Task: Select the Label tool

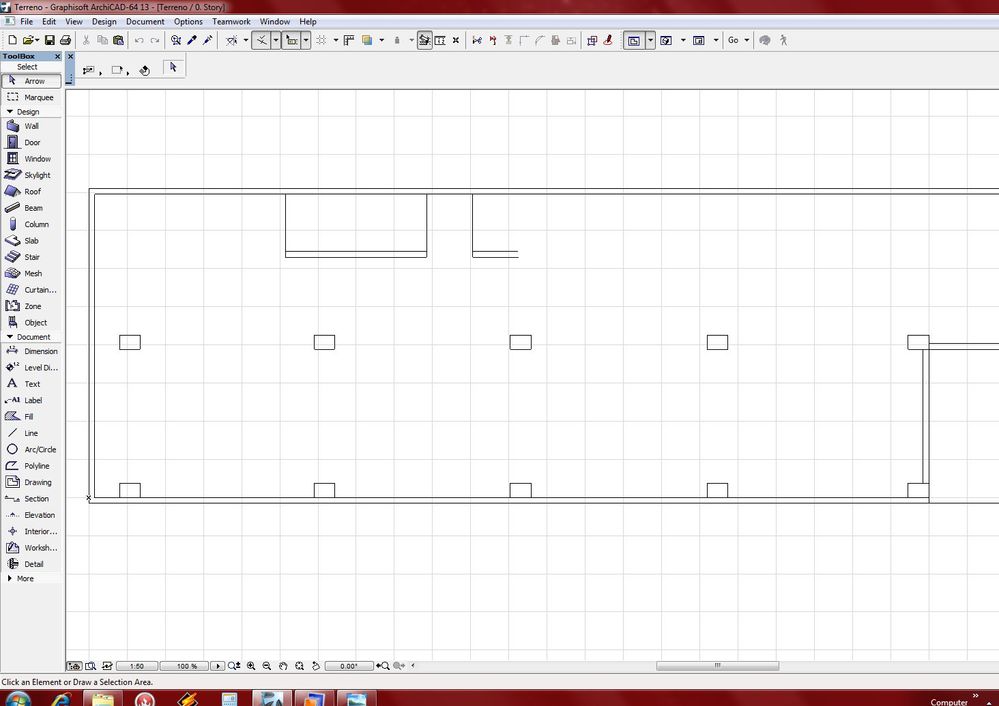Action: [31, 400]
